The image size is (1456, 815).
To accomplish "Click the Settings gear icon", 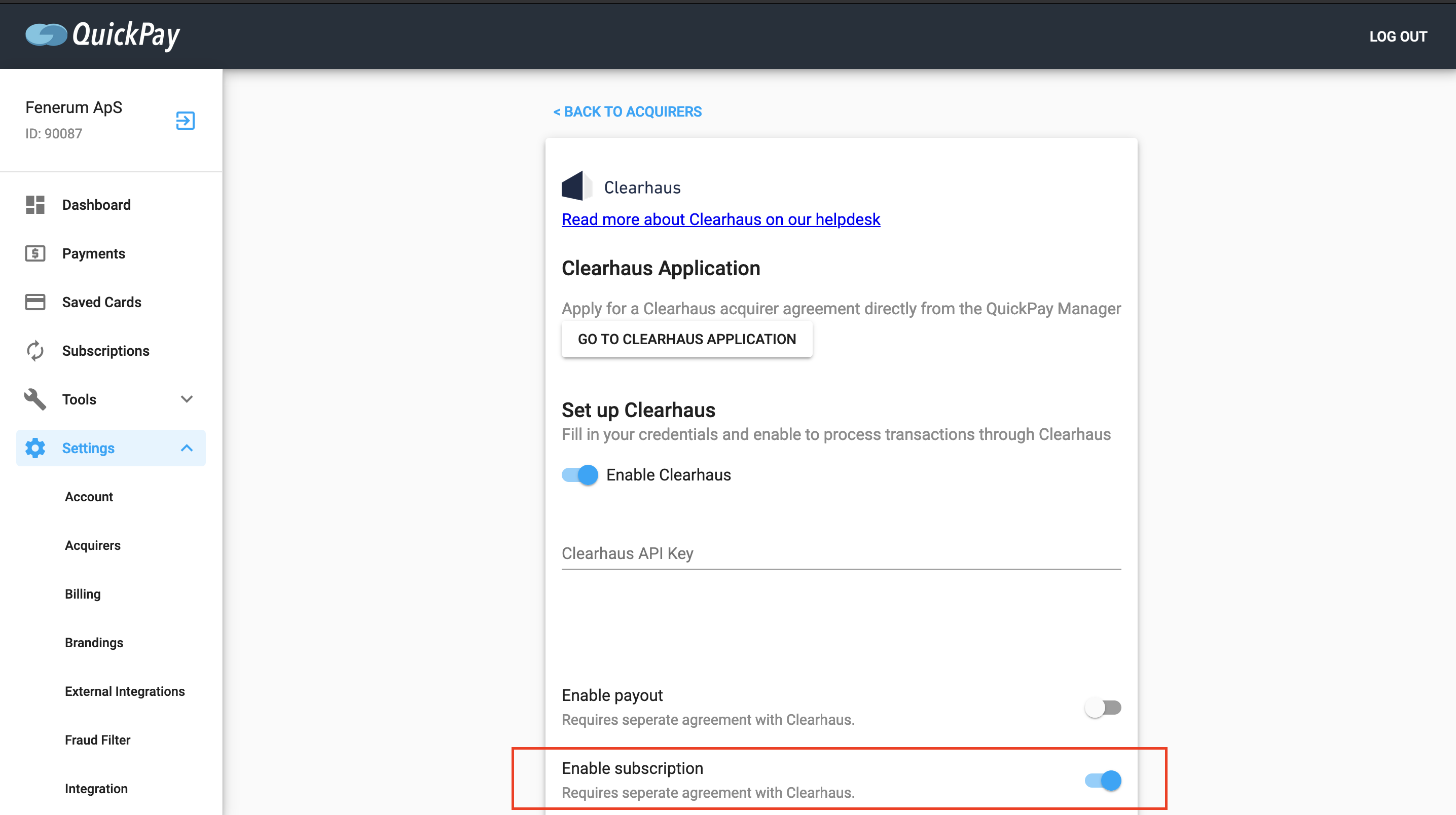I will tap(35, 448).
